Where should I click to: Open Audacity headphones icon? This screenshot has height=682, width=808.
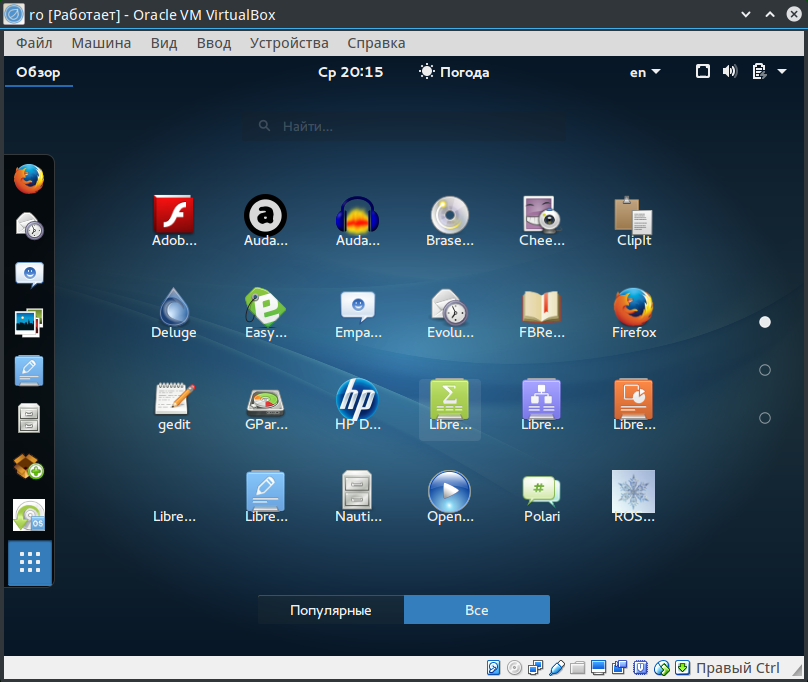coord(358,221)
